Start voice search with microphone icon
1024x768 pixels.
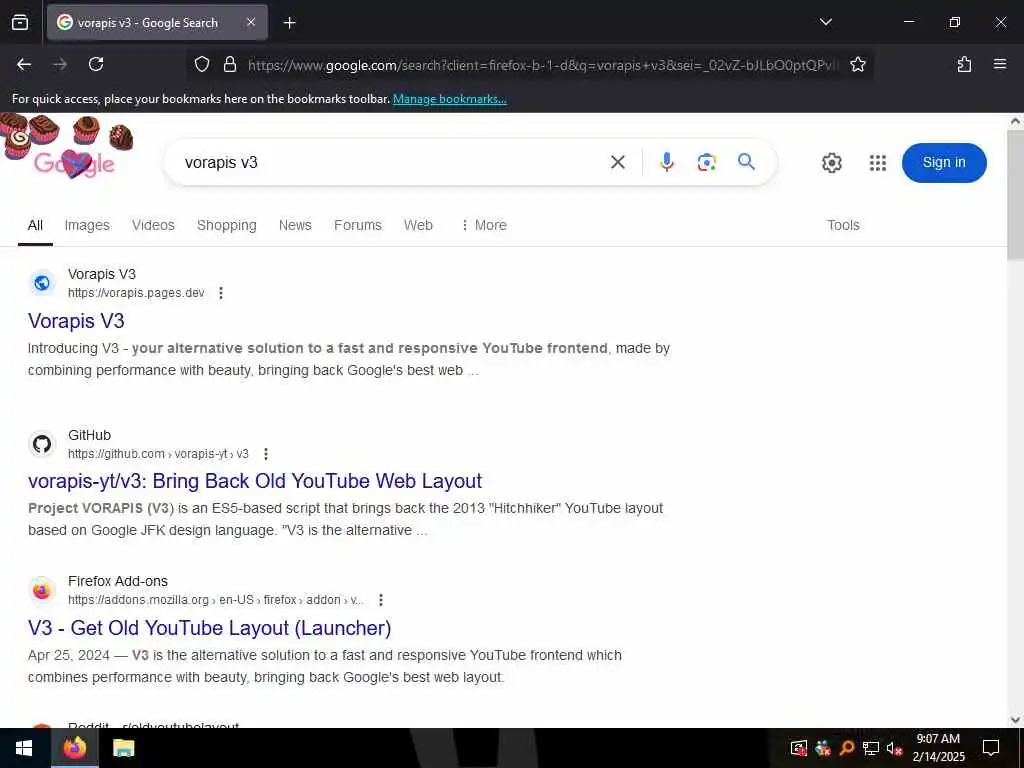click(666, 162)
